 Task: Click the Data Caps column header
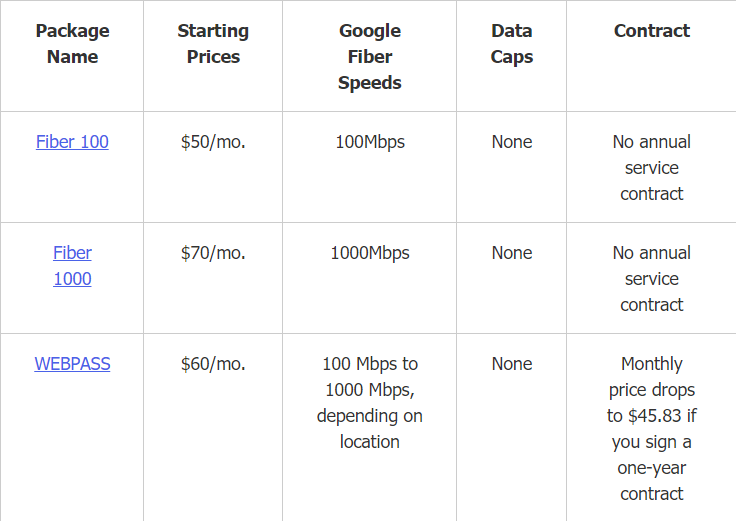coord(511,44)
